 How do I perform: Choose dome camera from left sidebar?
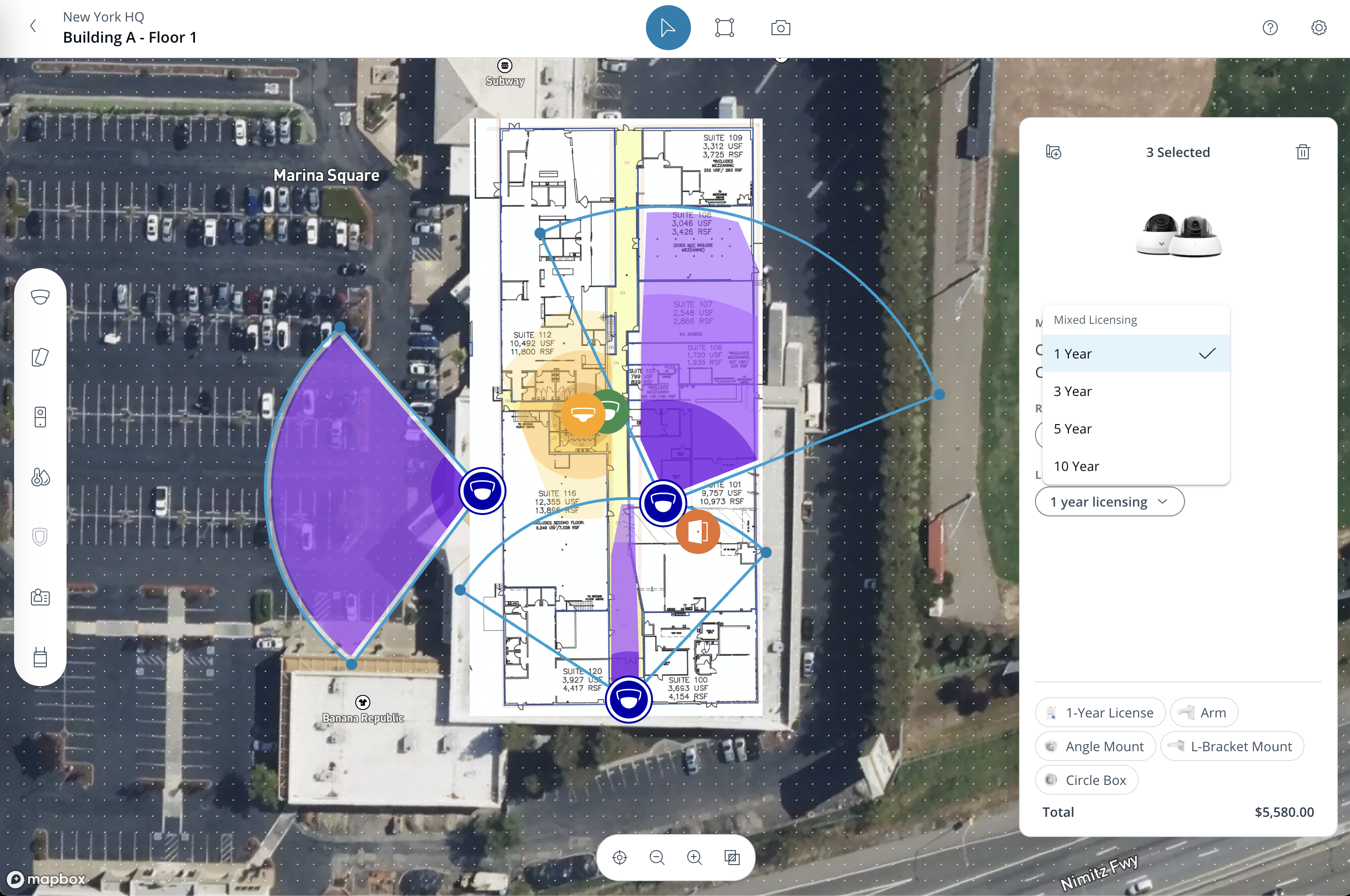coord(40,297)
